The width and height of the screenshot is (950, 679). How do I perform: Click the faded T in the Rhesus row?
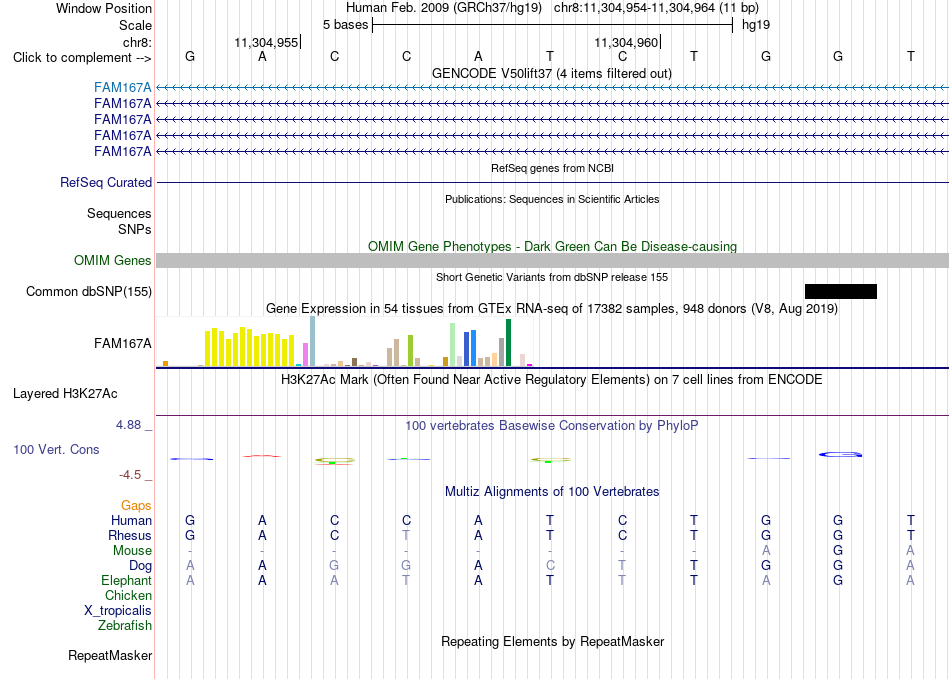406,535
